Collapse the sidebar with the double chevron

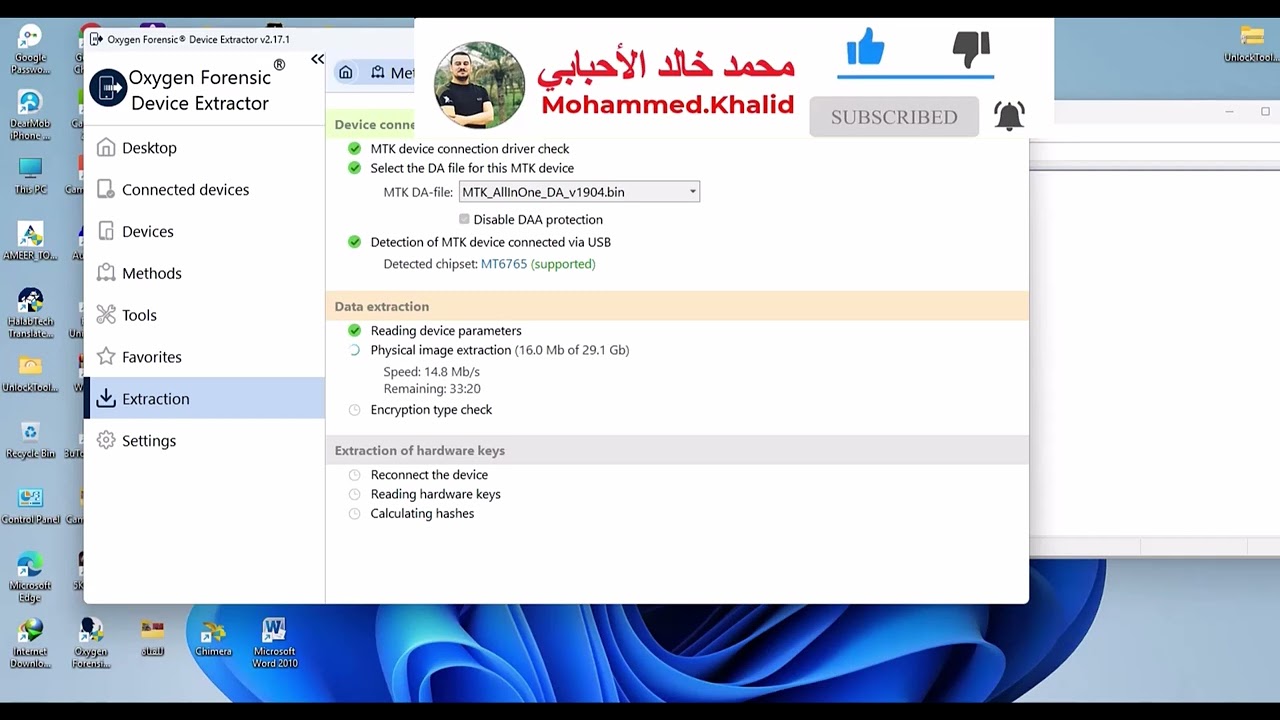317,60
